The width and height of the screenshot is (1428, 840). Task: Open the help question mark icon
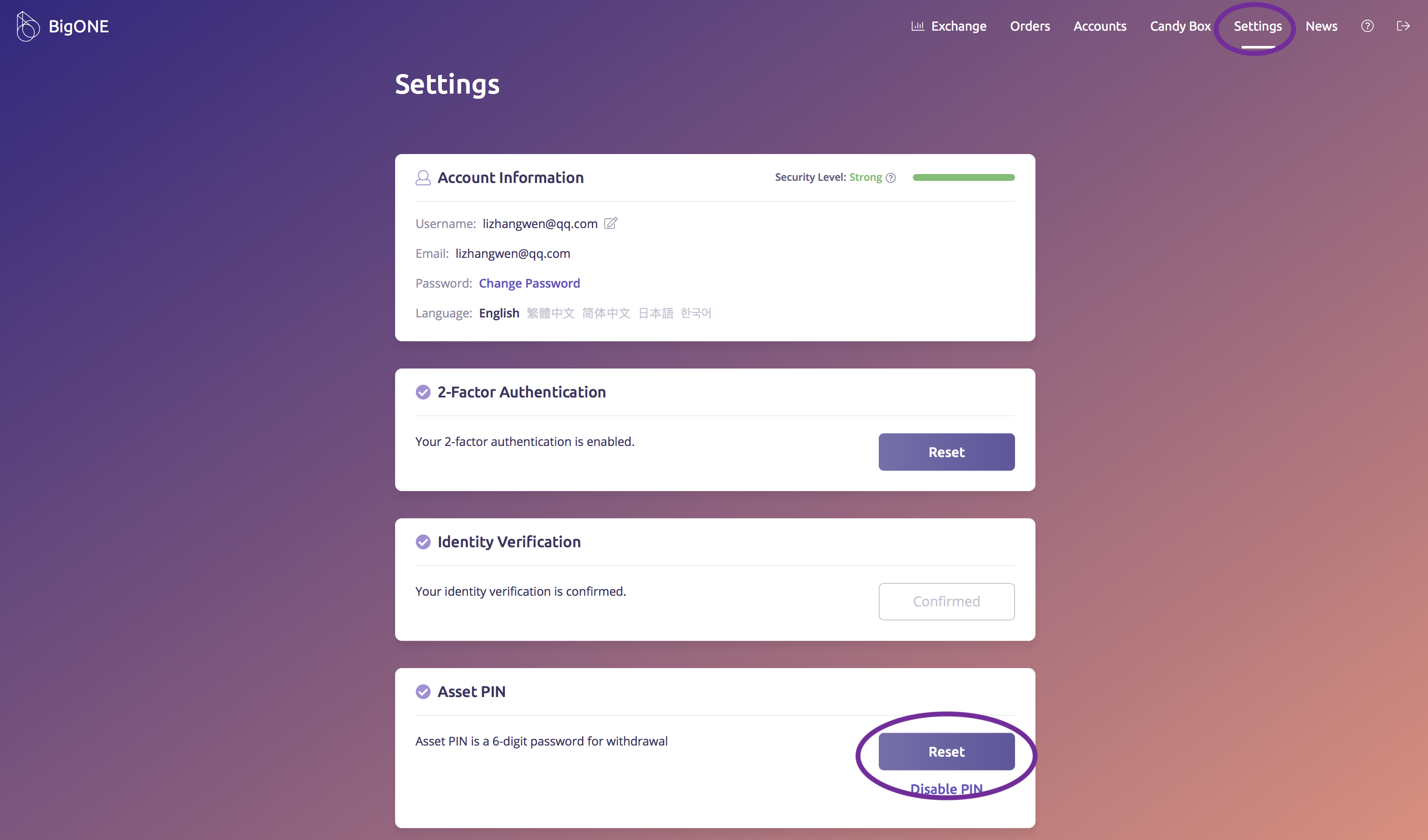point(1367,26)
